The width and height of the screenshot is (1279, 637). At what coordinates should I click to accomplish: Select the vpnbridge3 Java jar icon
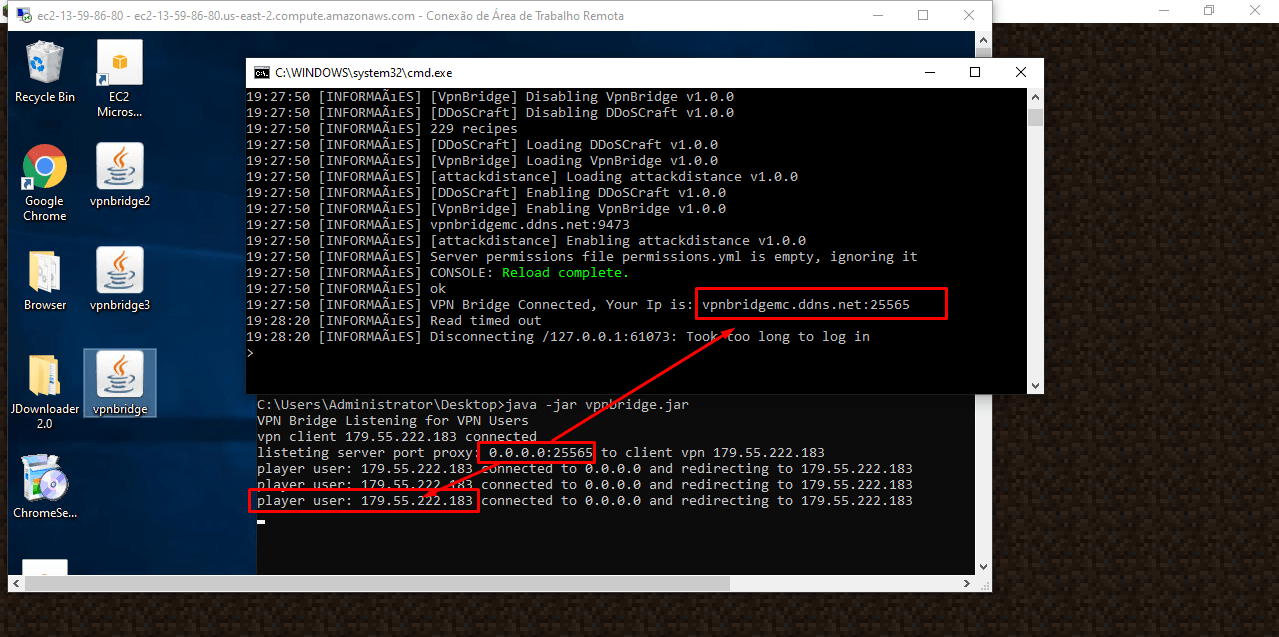pyautogui.click(x=120, y=279)
